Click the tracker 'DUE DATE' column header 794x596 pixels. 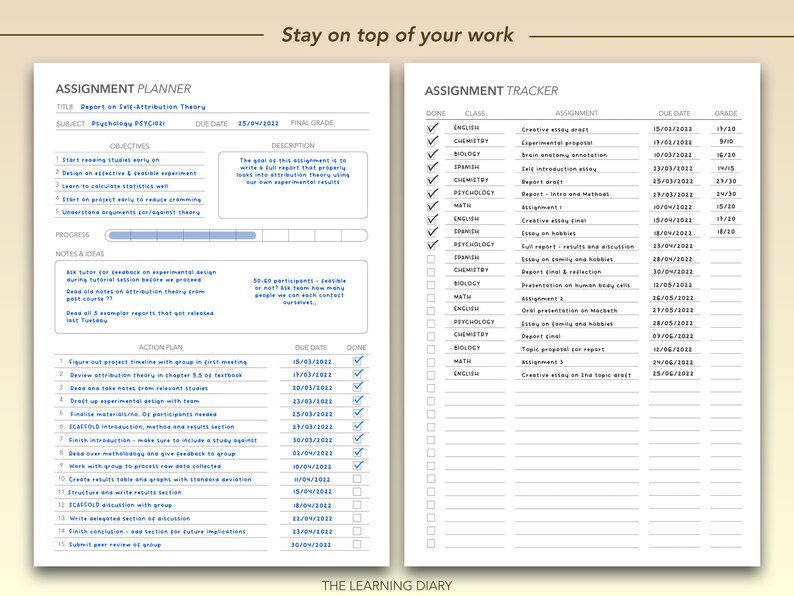click(674, 113)
